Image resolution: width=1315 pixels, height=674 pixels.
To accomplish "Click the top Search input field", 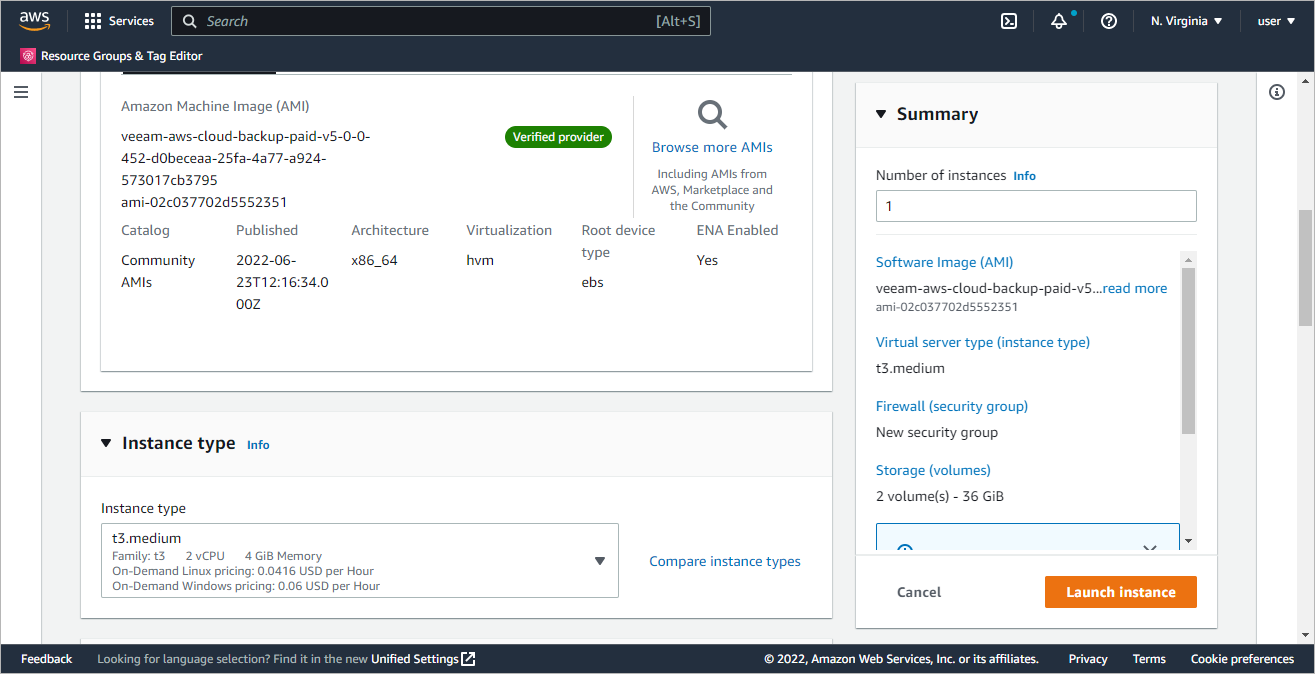I will pos(441,21).
